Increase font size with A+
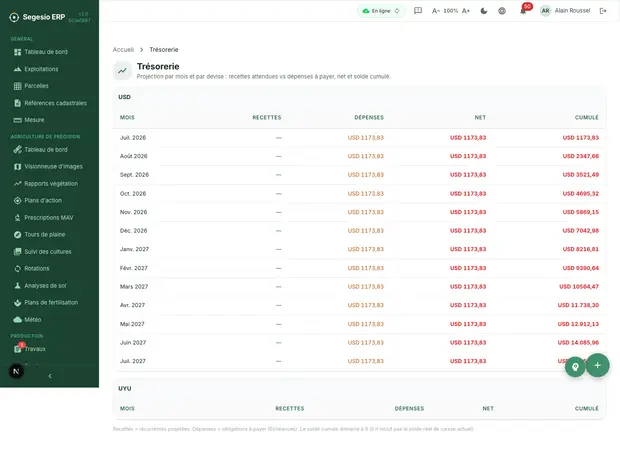The image size is (620, 457). click(x=466, y=11)
